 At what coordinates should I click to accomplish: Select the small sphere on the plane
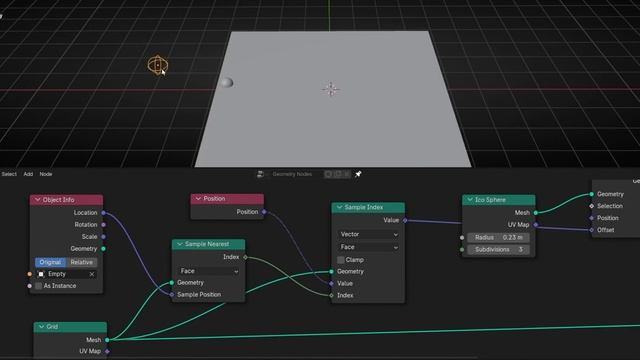pos(227,83)
